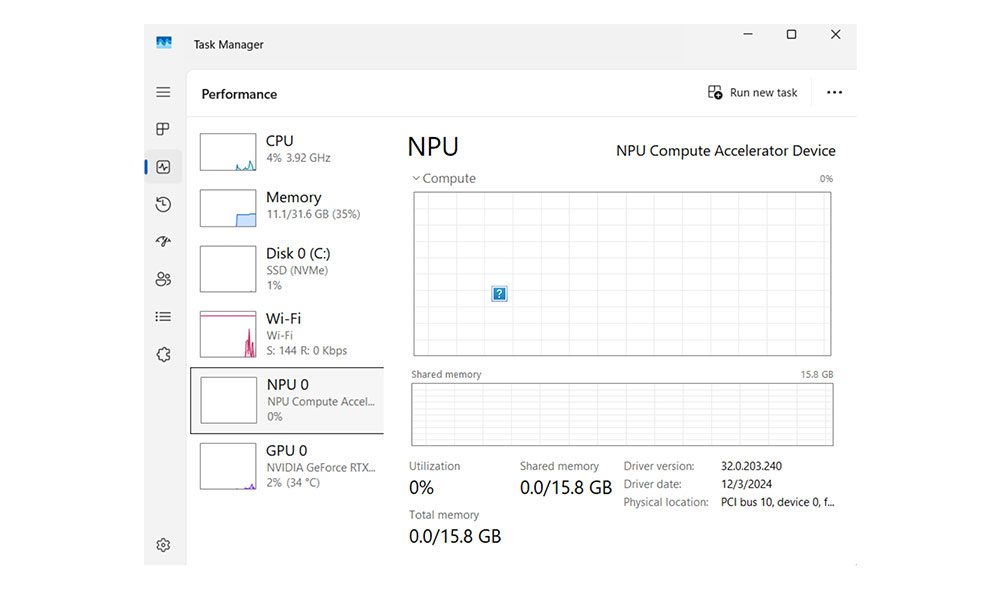Open the Details list icon

(163, 317)
